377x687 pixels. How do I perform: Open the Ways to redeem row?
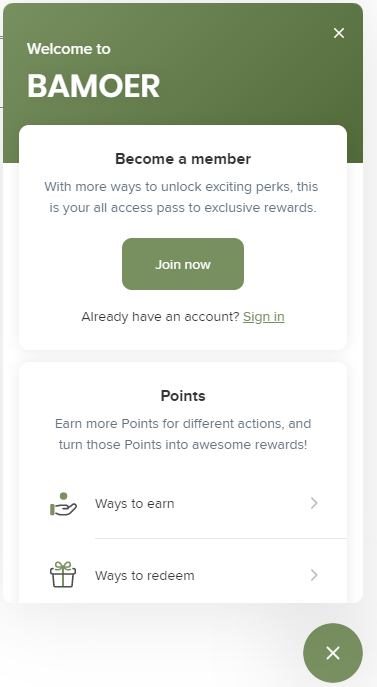point(183,575)
